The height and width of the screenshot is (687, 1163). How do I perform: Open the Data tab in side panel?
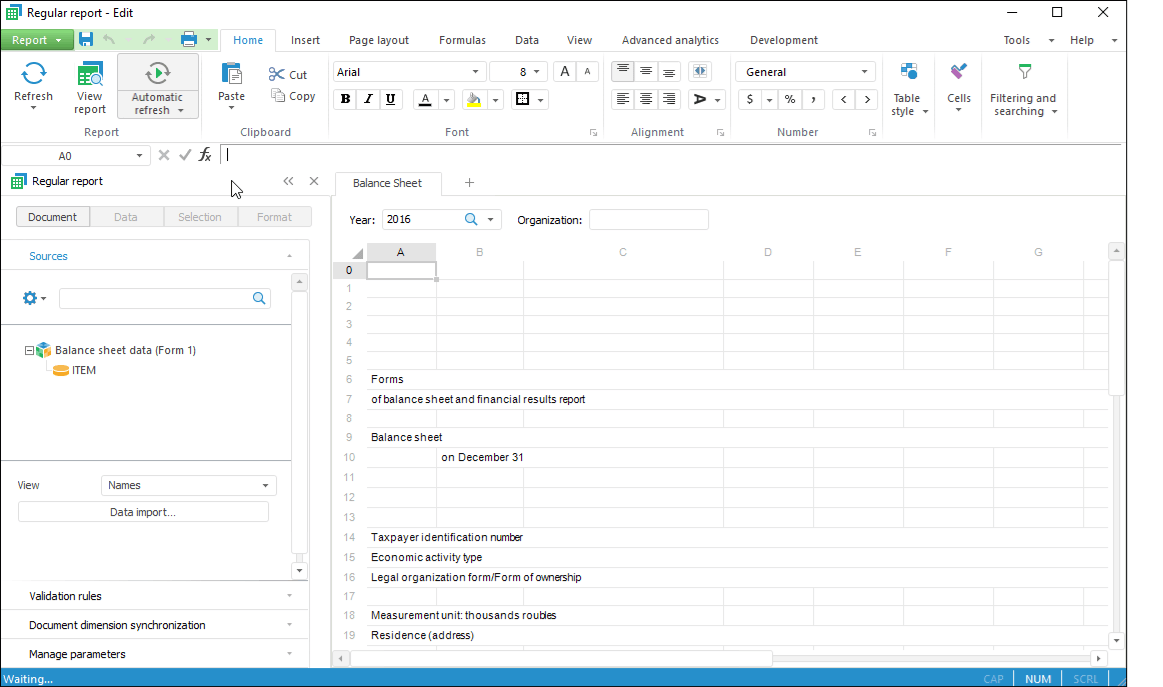(126, 217)
